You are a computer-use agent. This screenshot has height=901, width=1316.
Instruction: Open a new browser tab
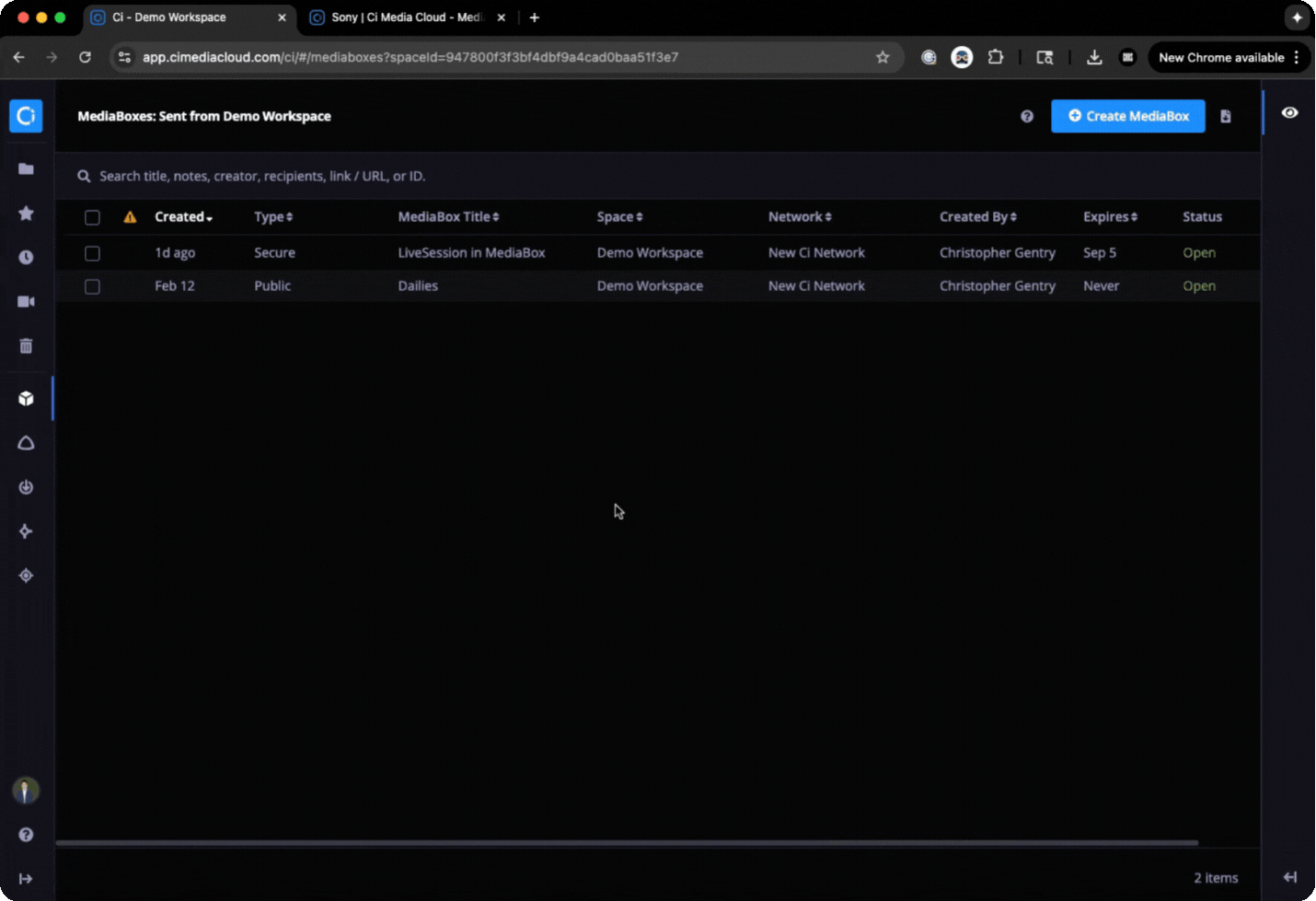click(535, 17)
